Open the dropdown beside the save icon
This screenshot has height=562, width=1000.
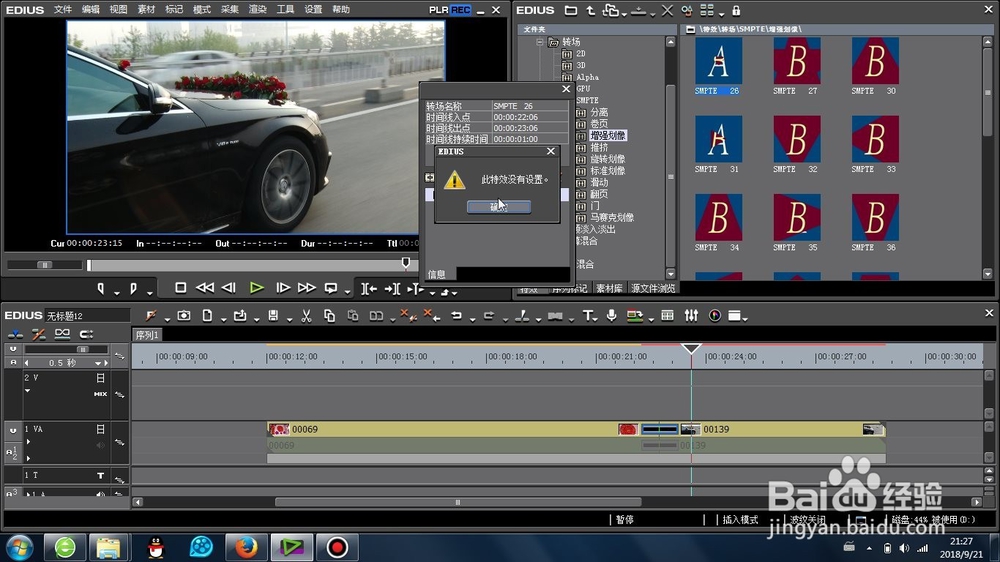(289, 319)
